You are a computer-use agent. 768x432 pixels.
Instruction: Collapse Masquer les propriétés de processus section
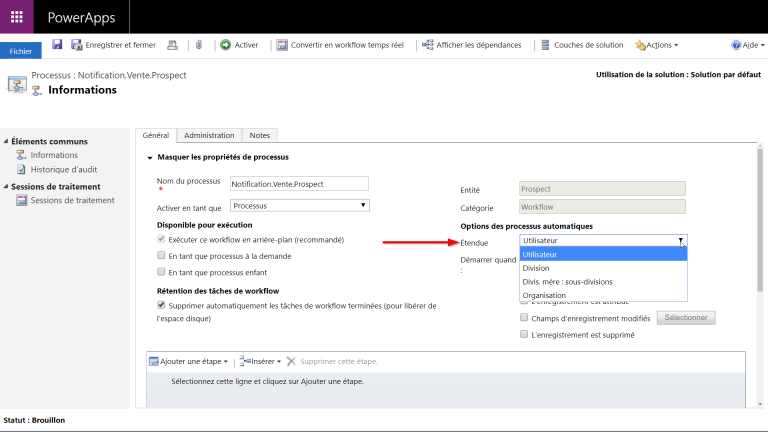pyautogui.click(x=150, y=158)
